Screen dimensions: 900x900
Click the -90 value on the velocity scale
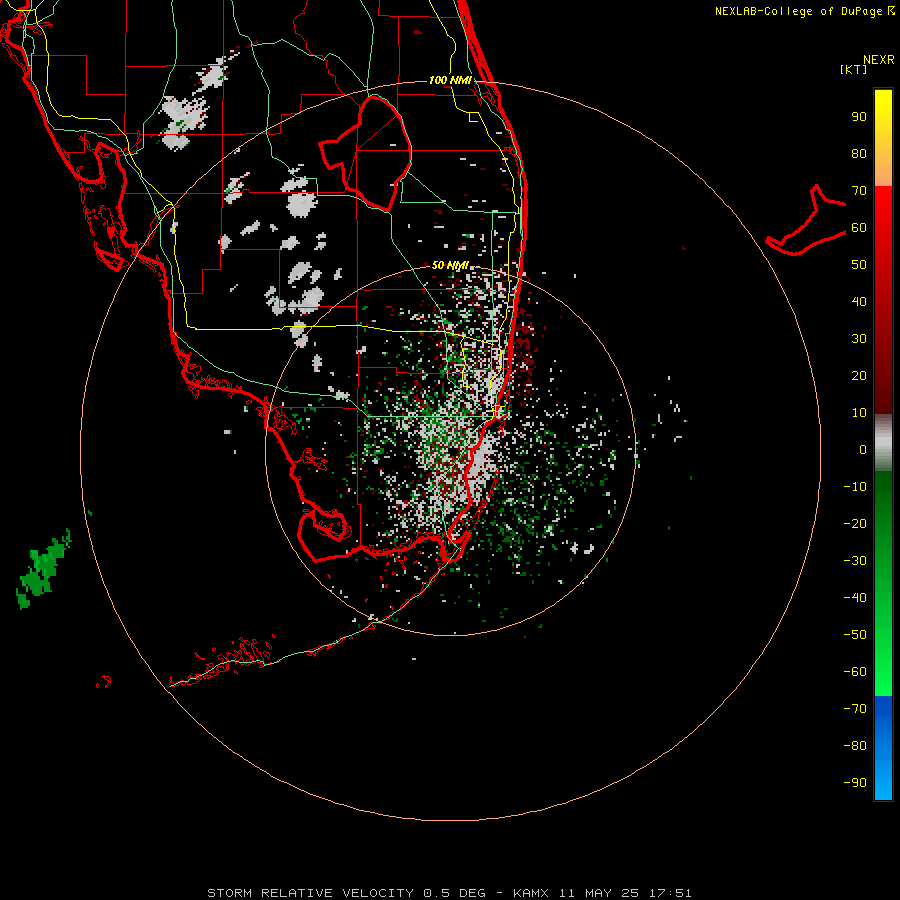855,782
